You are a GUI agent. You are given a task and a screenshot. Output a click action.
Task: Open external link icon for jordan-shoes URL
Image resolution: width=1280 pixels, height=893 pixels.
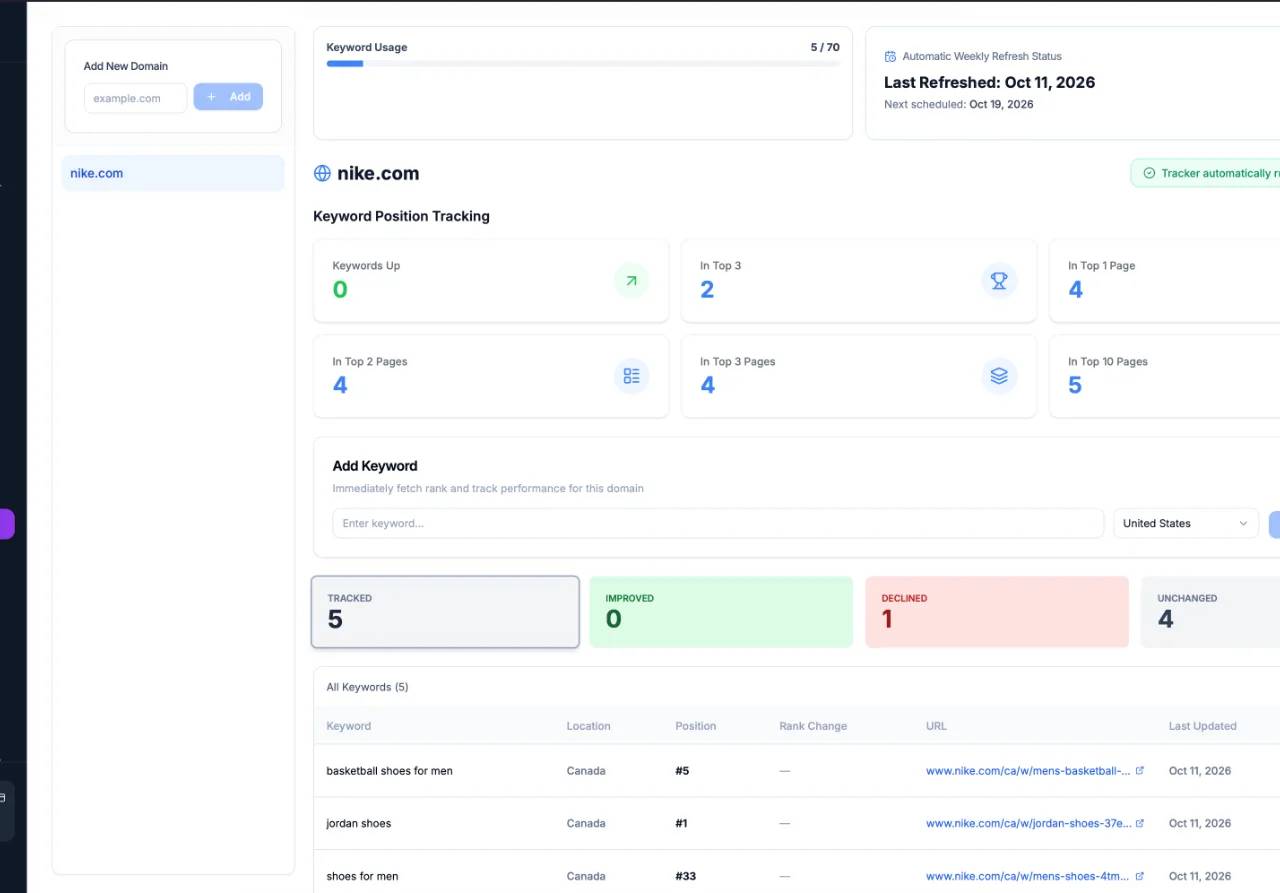[1140, 823]
